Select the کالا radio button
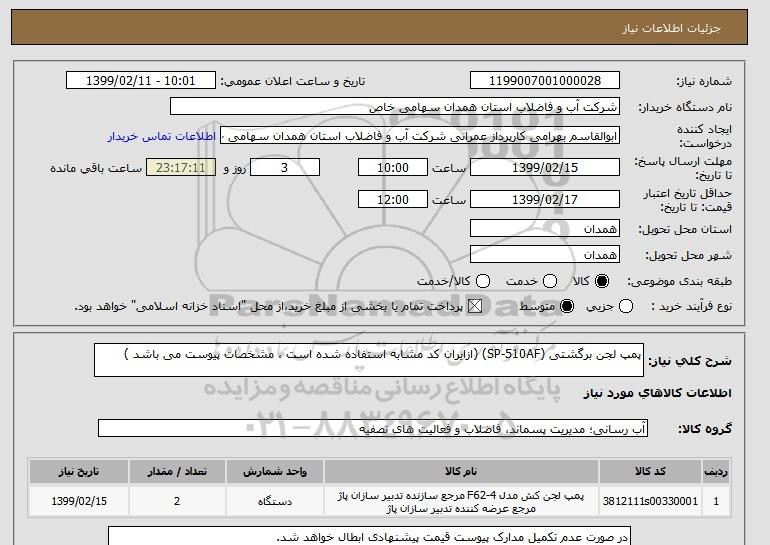Image resolution: width=770 pixels, height=545 pixels. click(602, 281)
